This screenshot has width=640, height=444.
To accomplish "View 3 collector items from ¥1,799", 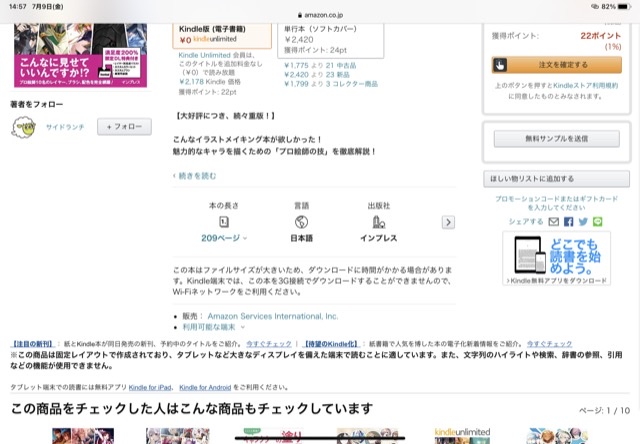I will (331, 84).
